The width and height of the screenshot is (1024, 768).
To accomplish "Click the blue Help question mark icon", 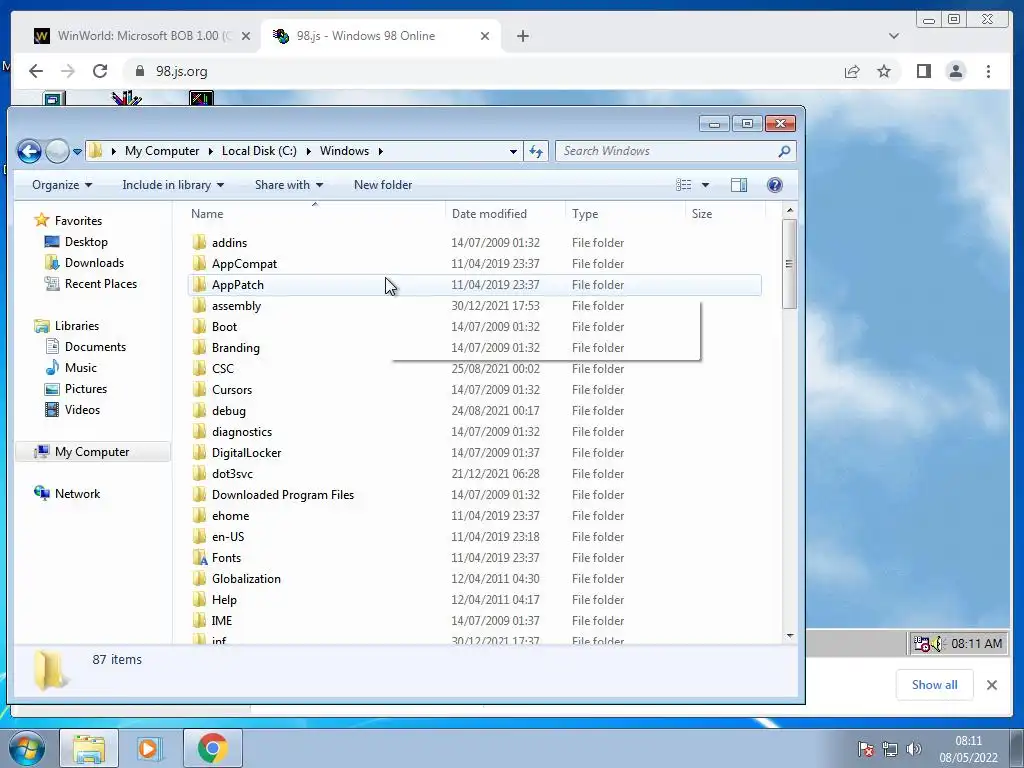I will point(775,185).
